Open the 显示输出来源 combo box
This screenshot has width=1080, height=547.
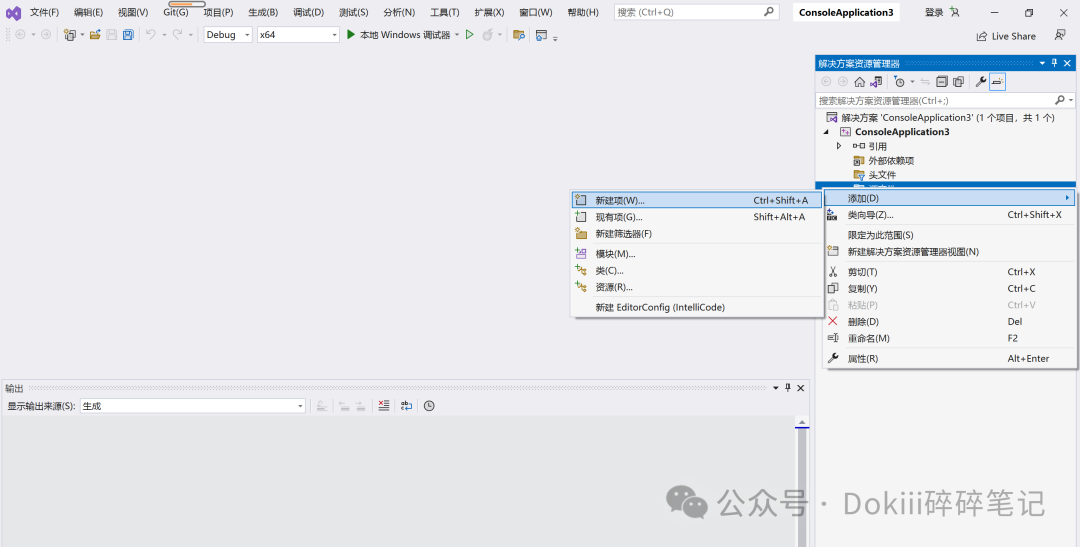(192, 406)
